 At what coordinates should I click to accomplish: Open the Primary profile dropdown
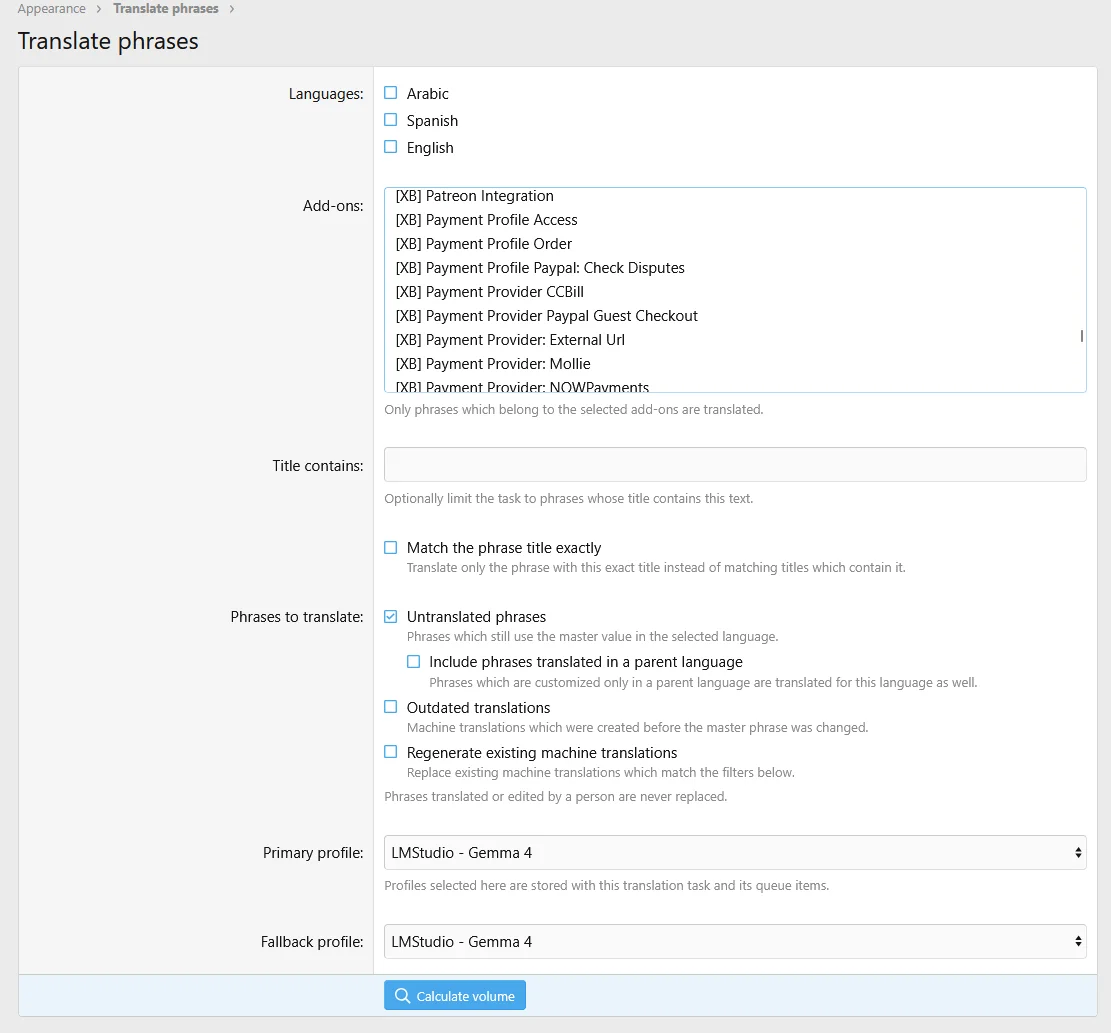point(735,852)
